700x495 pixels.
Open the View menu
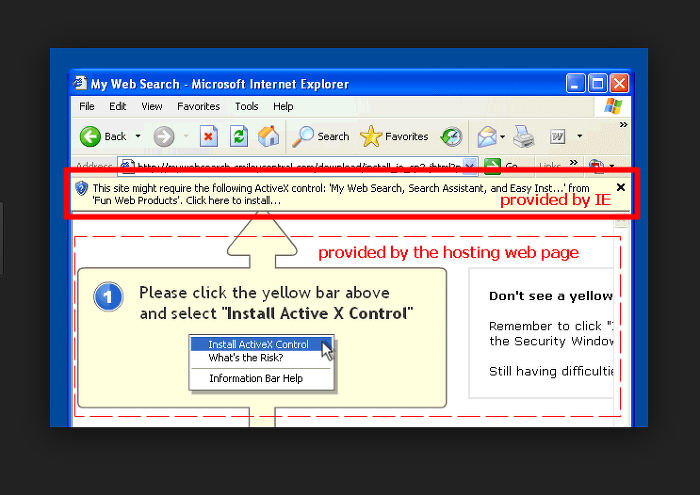point(152,106)
